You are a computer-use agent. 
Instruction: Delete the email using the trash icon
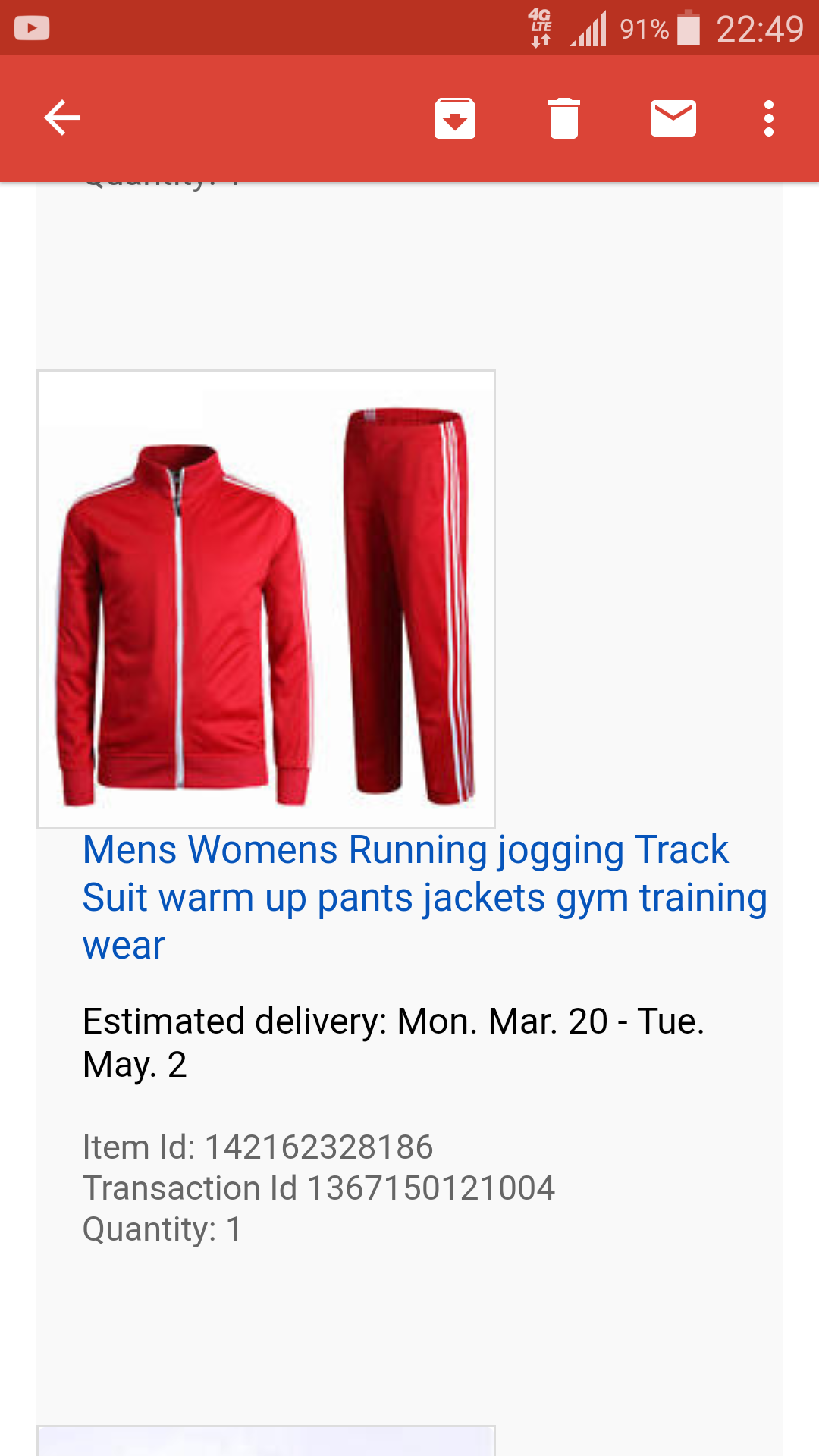(x=564, y=118)
